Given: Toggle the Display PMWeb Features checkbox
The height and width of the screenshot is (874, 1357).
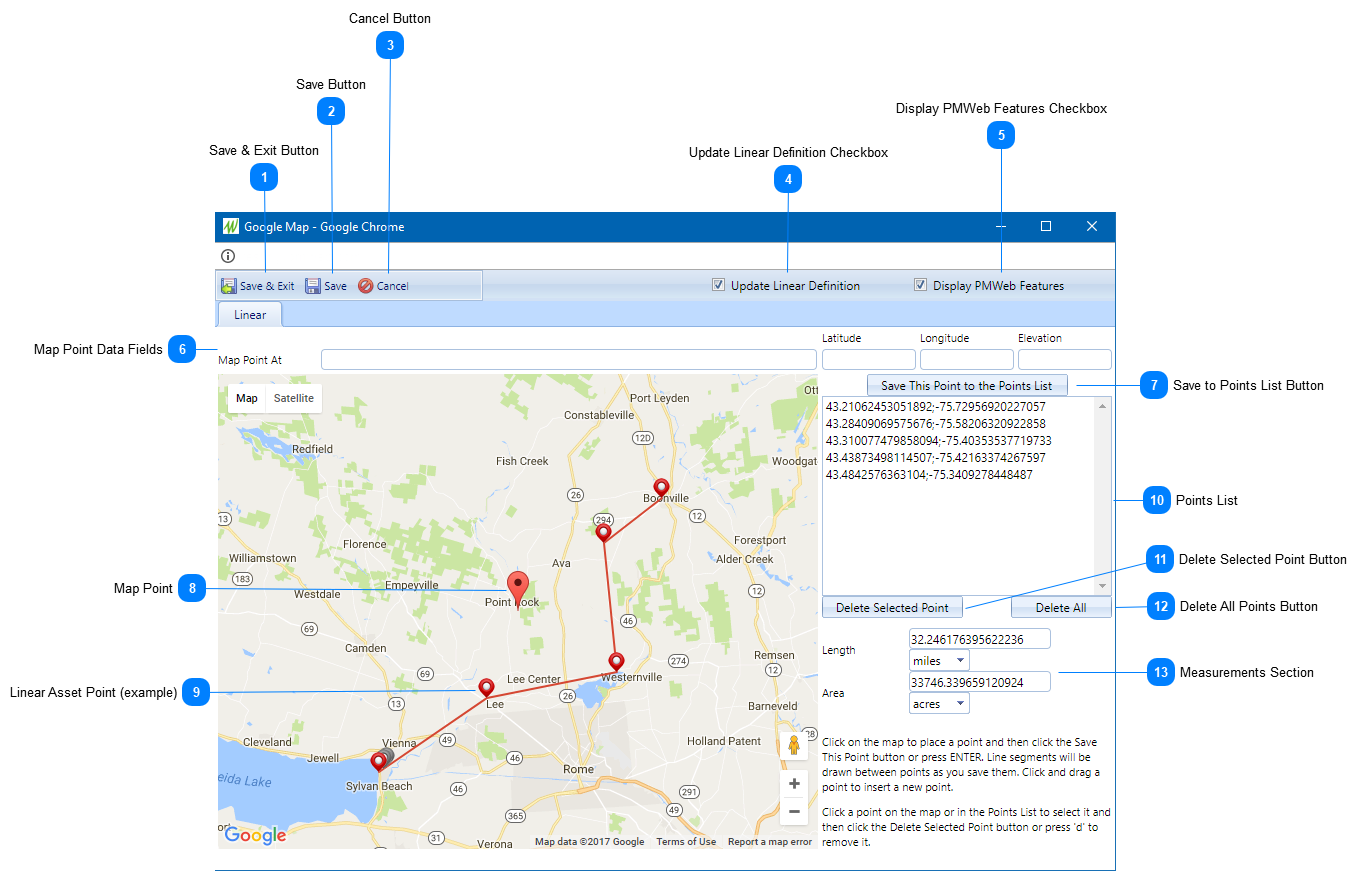Looking at the screenshot, I should (x=920, y=285).
